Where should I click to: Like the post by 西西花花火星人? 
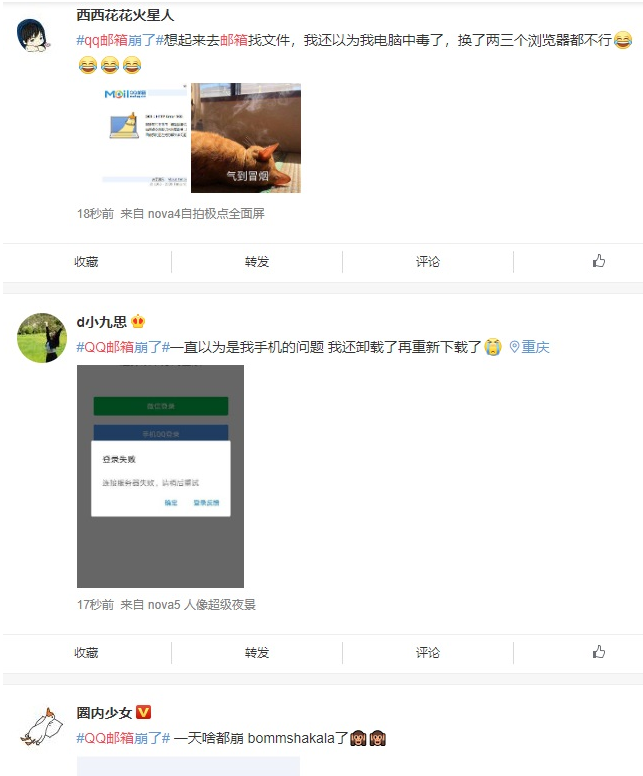click(x=599, y=261)
